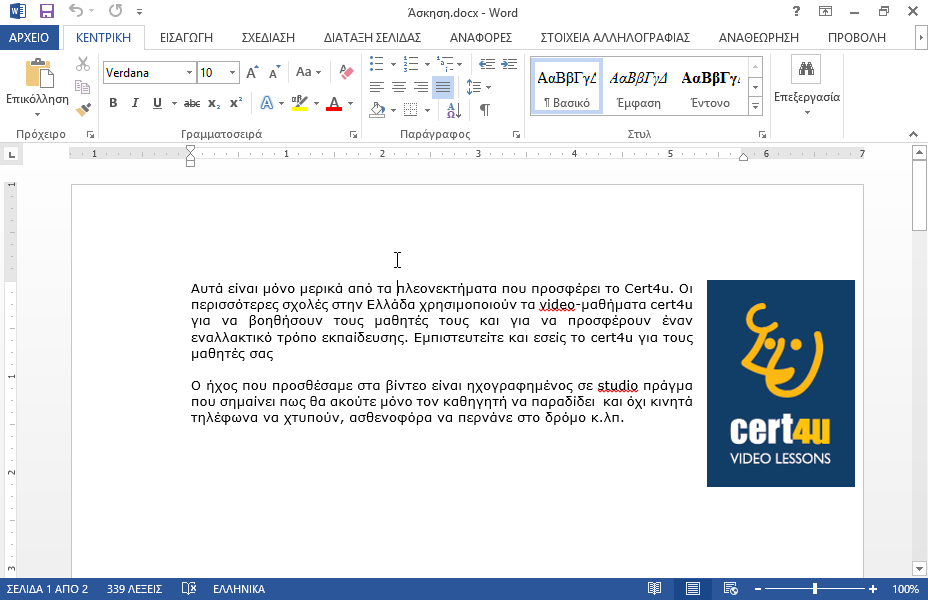Activate the Format Painter brush
The width and height of the screenshot is (928, 600).
click(83, 109)
